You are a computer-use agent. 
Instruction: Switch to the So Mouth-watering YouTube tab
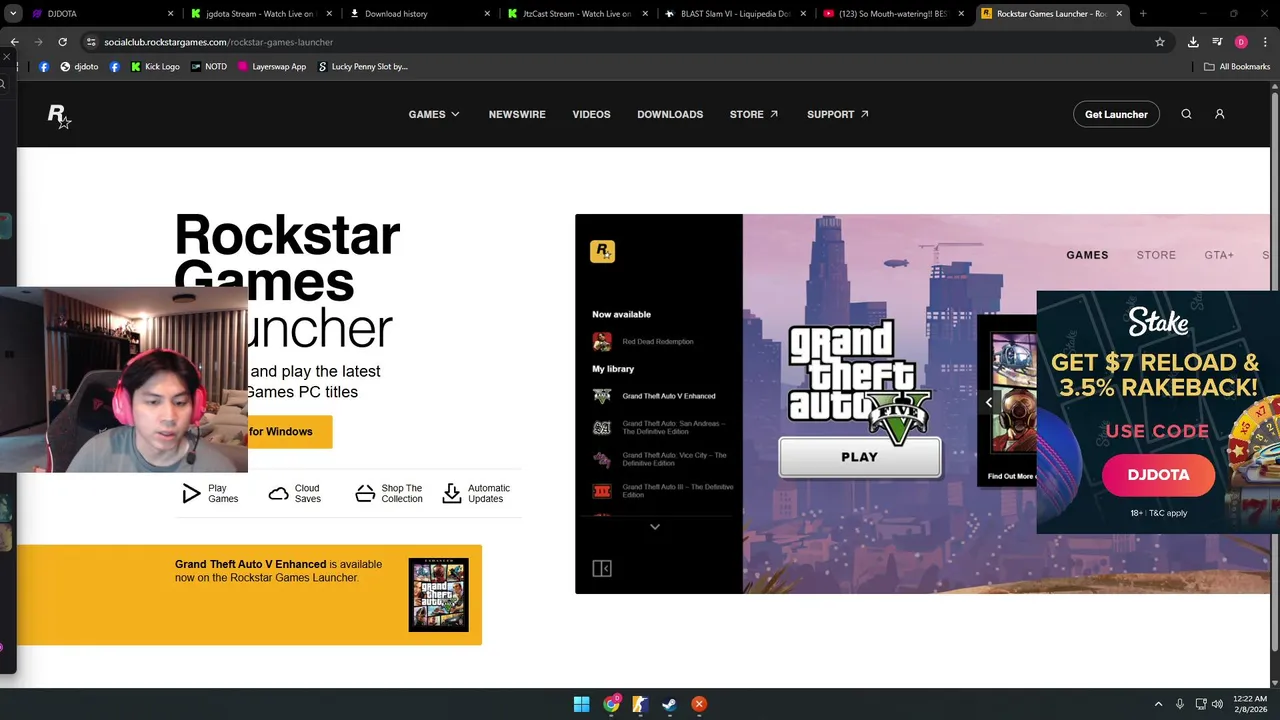[893, 14]
